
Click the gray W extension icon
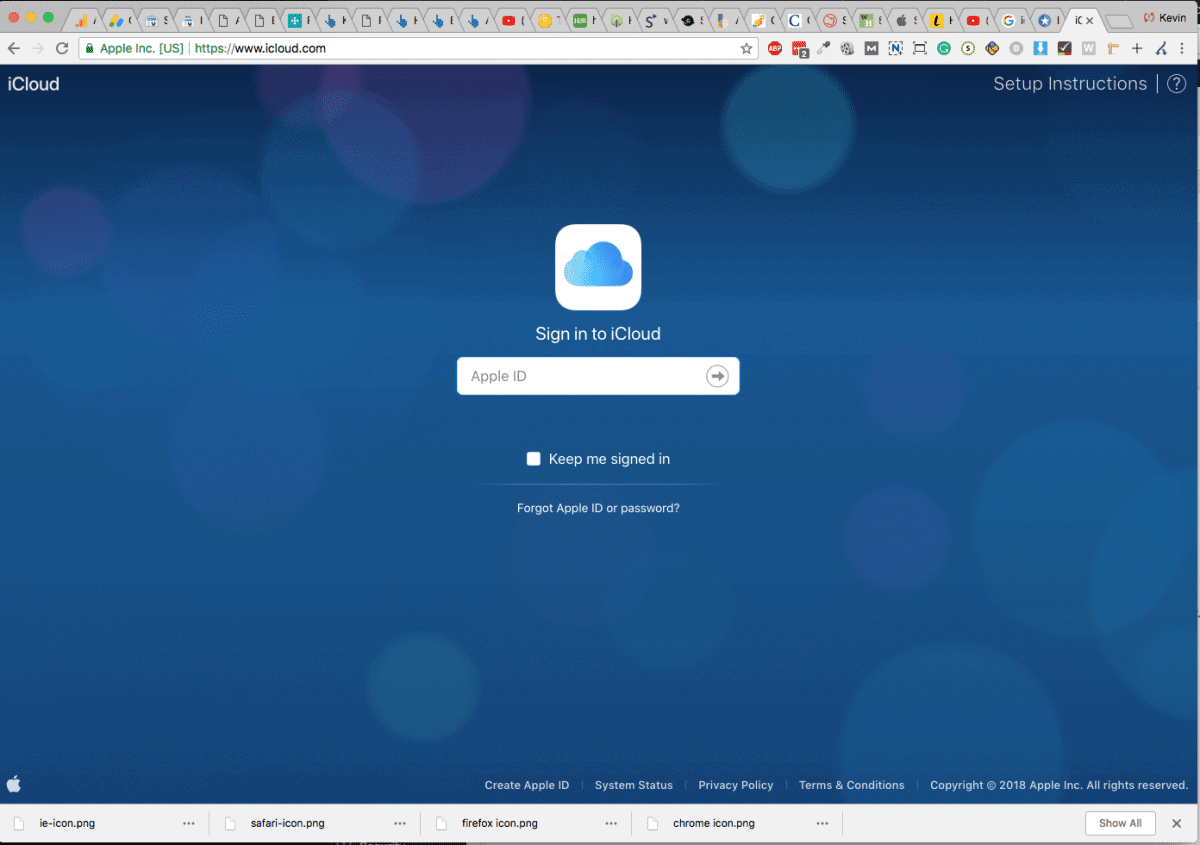click(x=1088, y=48)
